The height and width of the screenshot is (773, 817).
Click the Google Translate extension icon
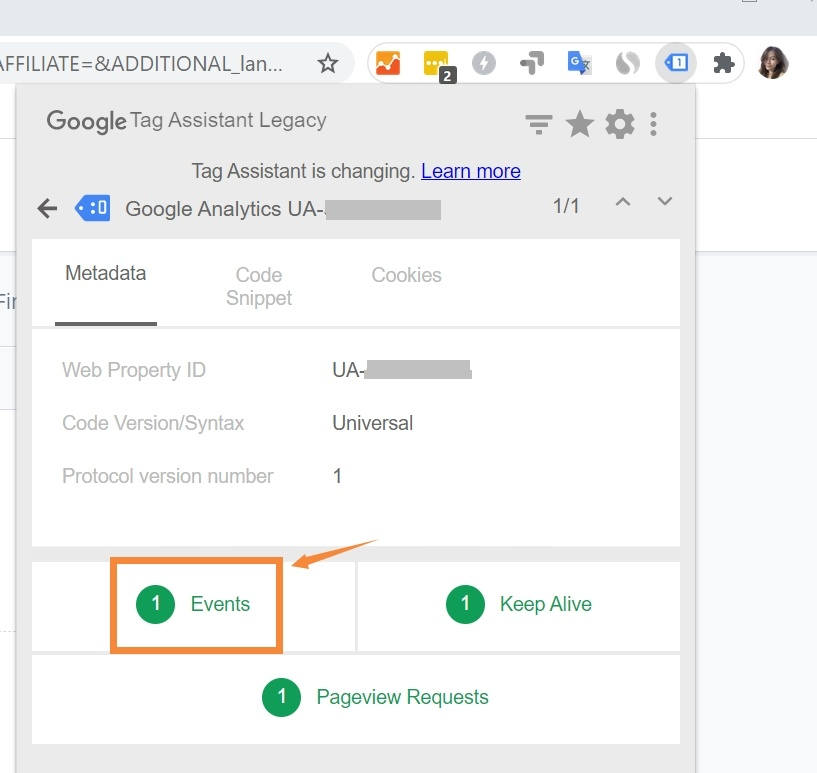579,64
